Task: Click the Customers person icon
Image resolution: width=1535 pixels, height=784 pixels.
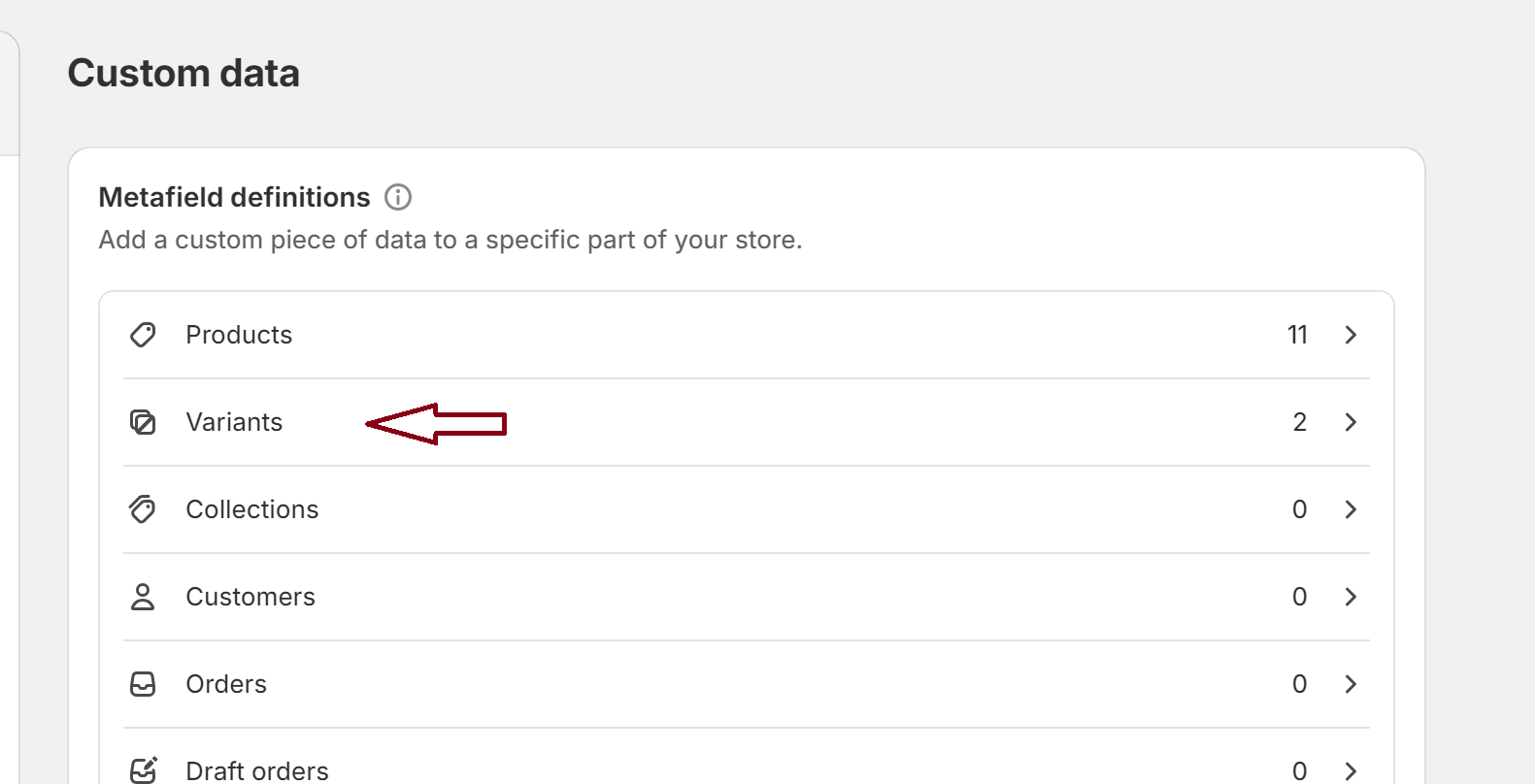Action: [x=143, y=597]
